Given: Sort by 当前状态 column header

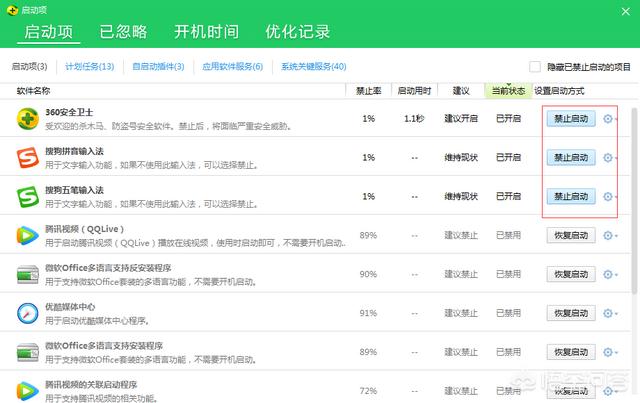Looking at the screenshot, I should (508, 91).
